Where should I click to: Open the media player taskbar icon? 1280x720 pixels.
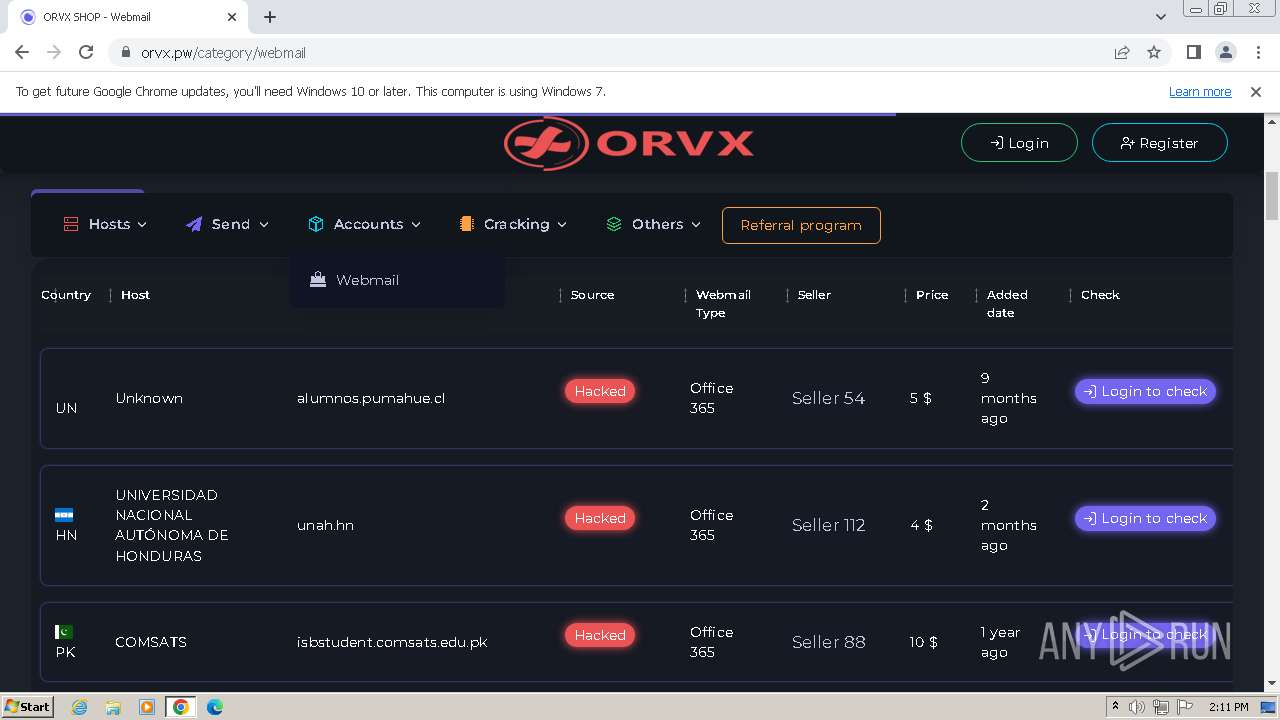[147, 707]
